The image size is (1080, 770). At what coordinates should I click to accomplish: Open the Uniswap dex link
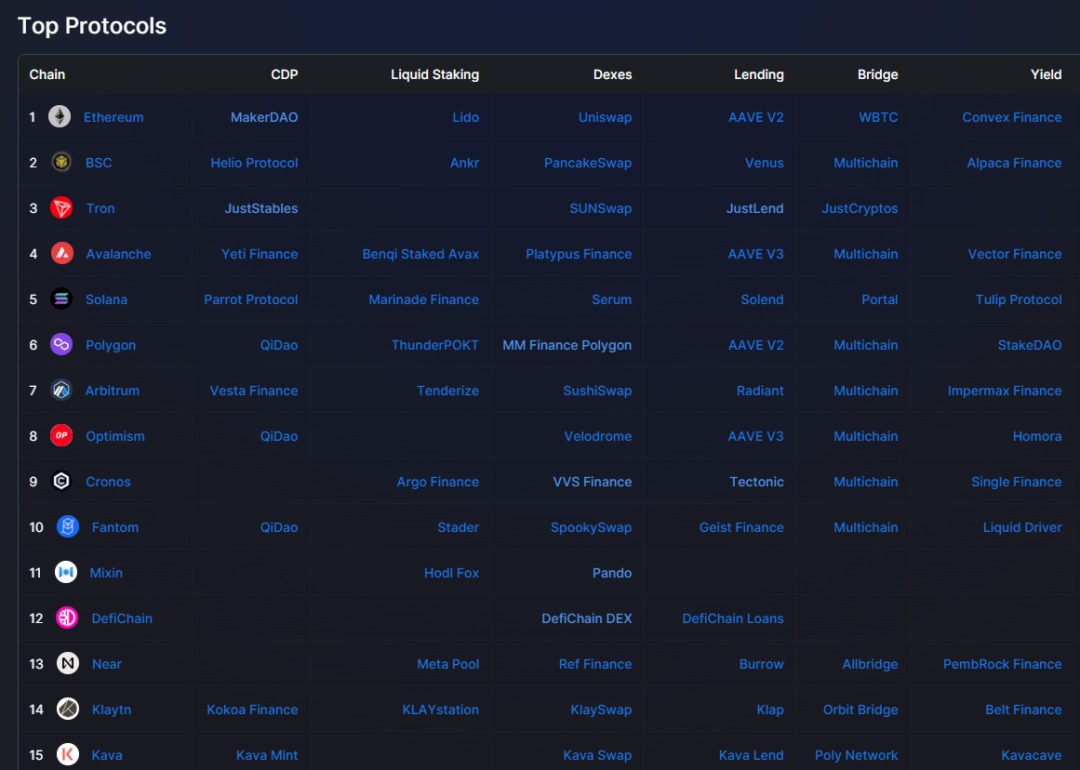click(605, 117)
